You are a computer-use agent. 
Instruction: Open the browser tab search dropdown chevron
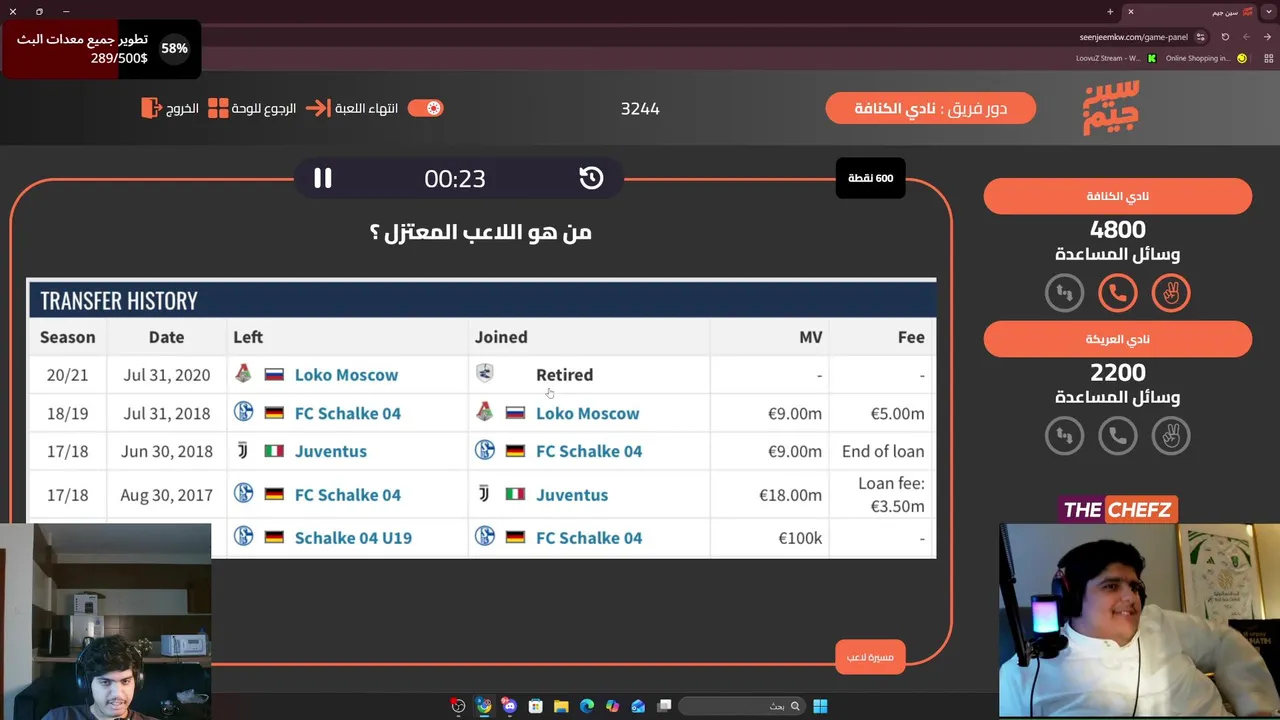click(x=1269, y=11)
